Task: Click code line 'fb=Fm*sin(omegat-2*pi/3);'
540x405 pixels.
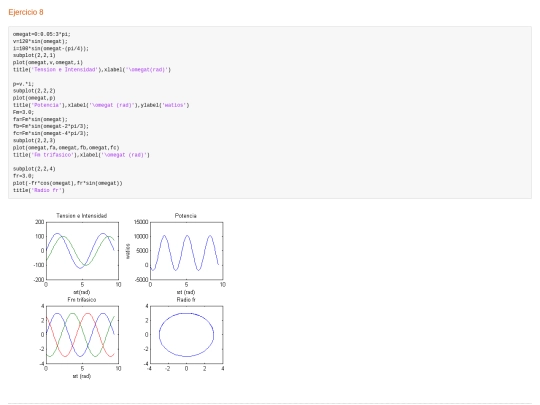Action: (51, 126)
